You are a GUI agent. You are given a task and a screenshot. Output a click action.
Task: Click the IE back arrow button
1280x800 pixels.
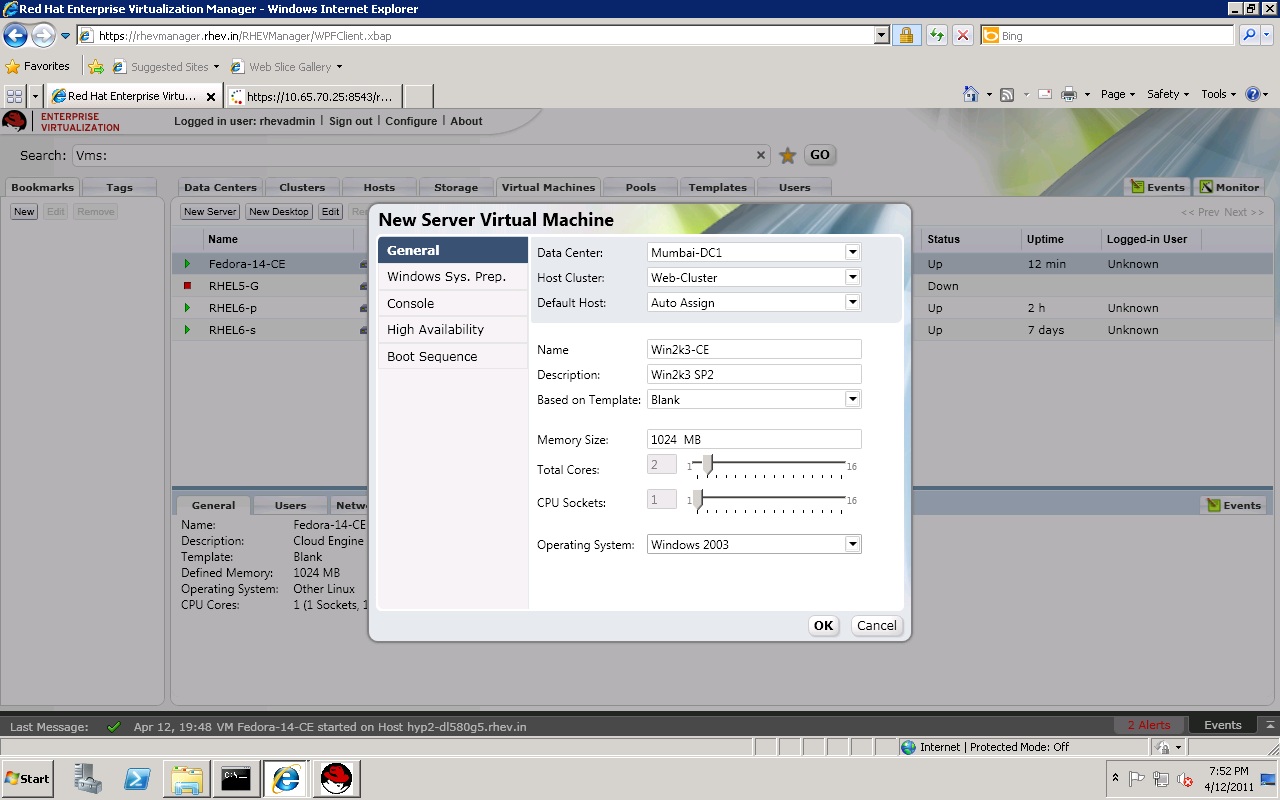(15, 36)
